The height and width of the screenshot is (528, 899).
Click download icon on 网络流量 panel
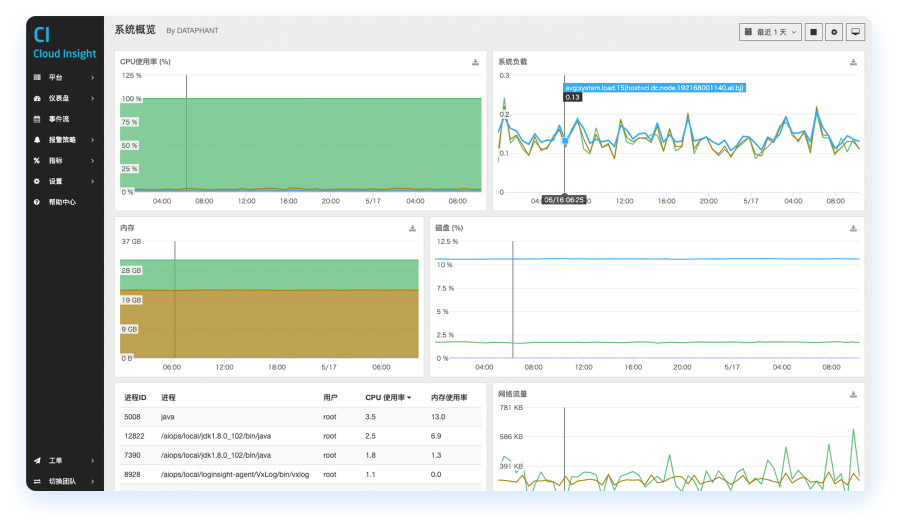[x=853, y=394]
